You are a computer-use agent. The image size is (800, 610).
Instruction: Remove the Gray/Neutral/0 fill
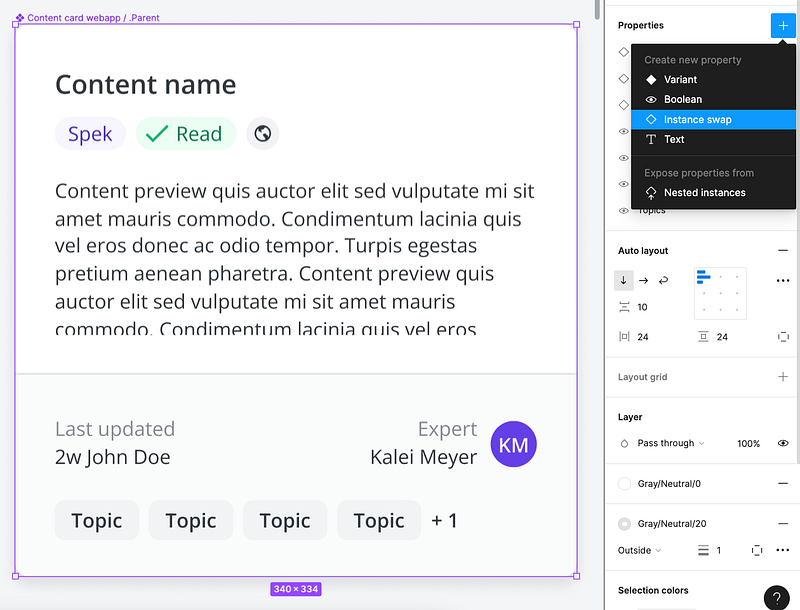[x=783, y=484]
